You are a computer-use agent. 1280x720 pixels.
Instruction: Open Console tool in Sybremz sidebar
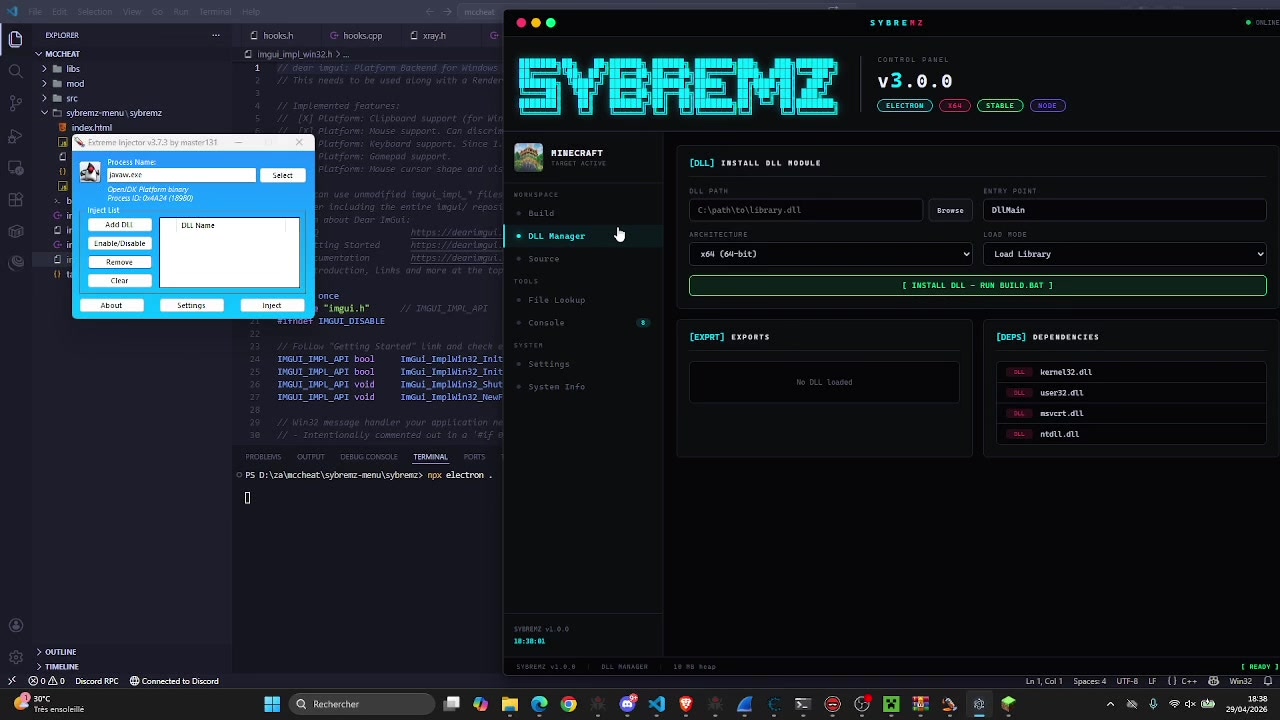(585, 323)
